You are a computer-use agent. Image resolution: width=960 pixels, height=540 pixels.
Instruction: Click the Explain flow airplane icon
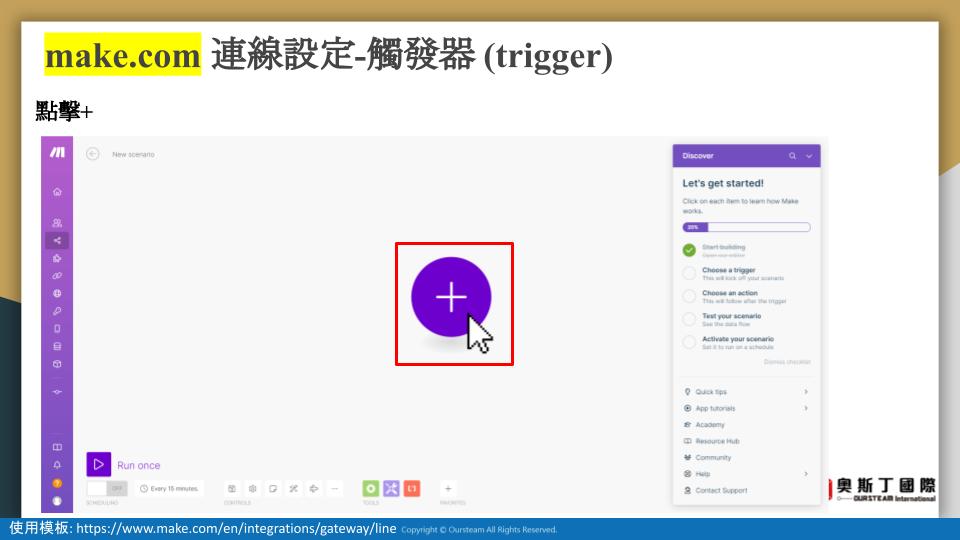click(313, 489)
